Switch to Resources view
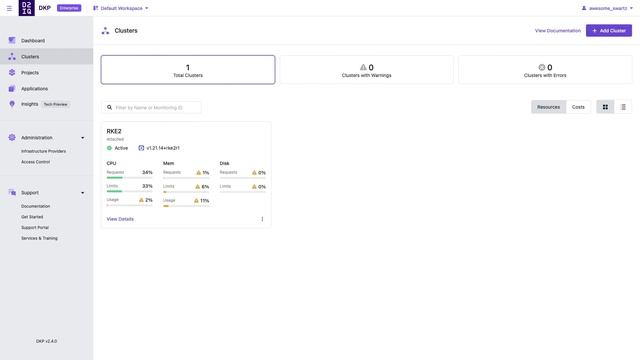The height and width of the screenshot is (360, 640). [548, 107]
